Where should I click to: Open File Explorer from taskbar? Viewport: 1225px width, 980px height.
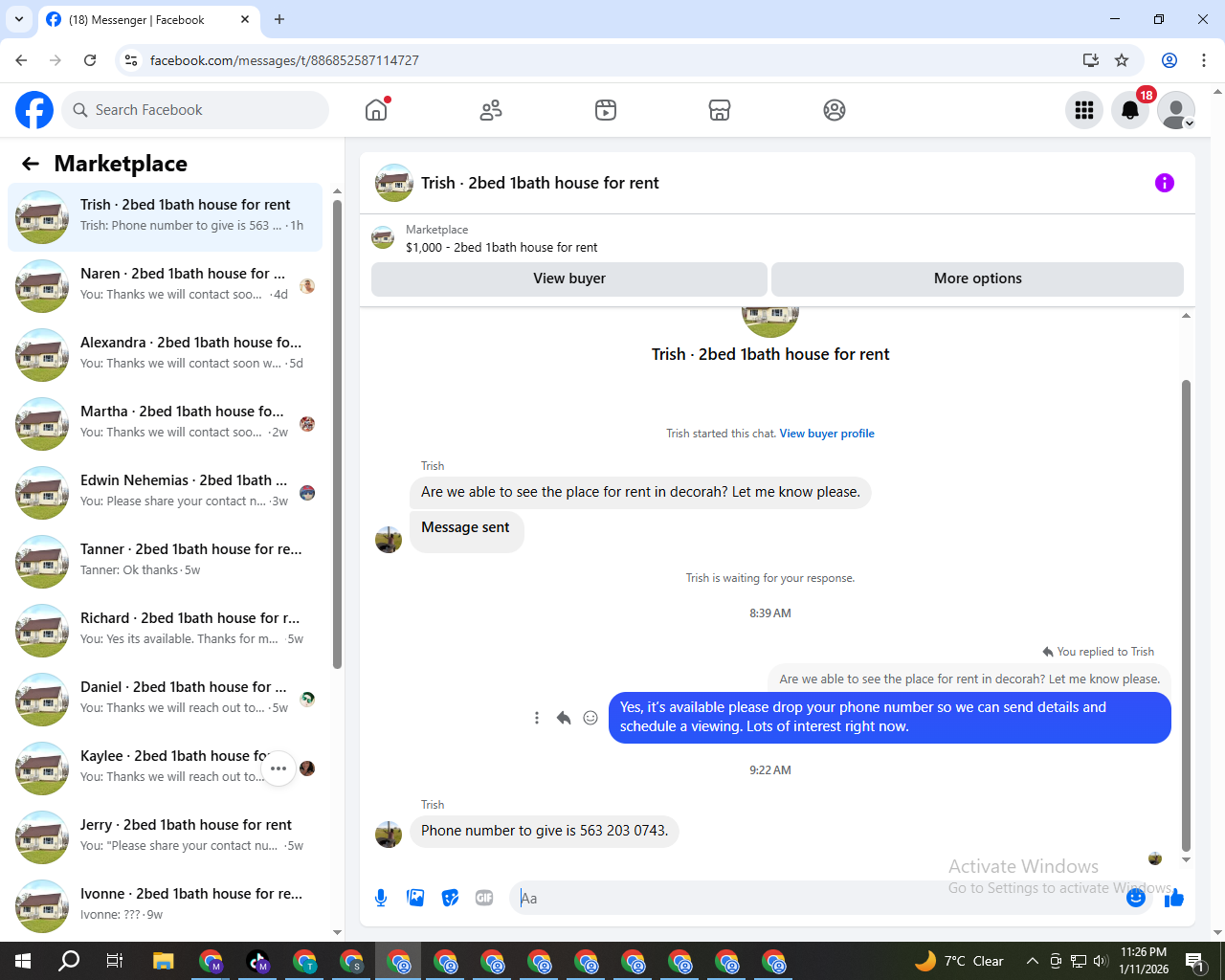pos(163,961)
